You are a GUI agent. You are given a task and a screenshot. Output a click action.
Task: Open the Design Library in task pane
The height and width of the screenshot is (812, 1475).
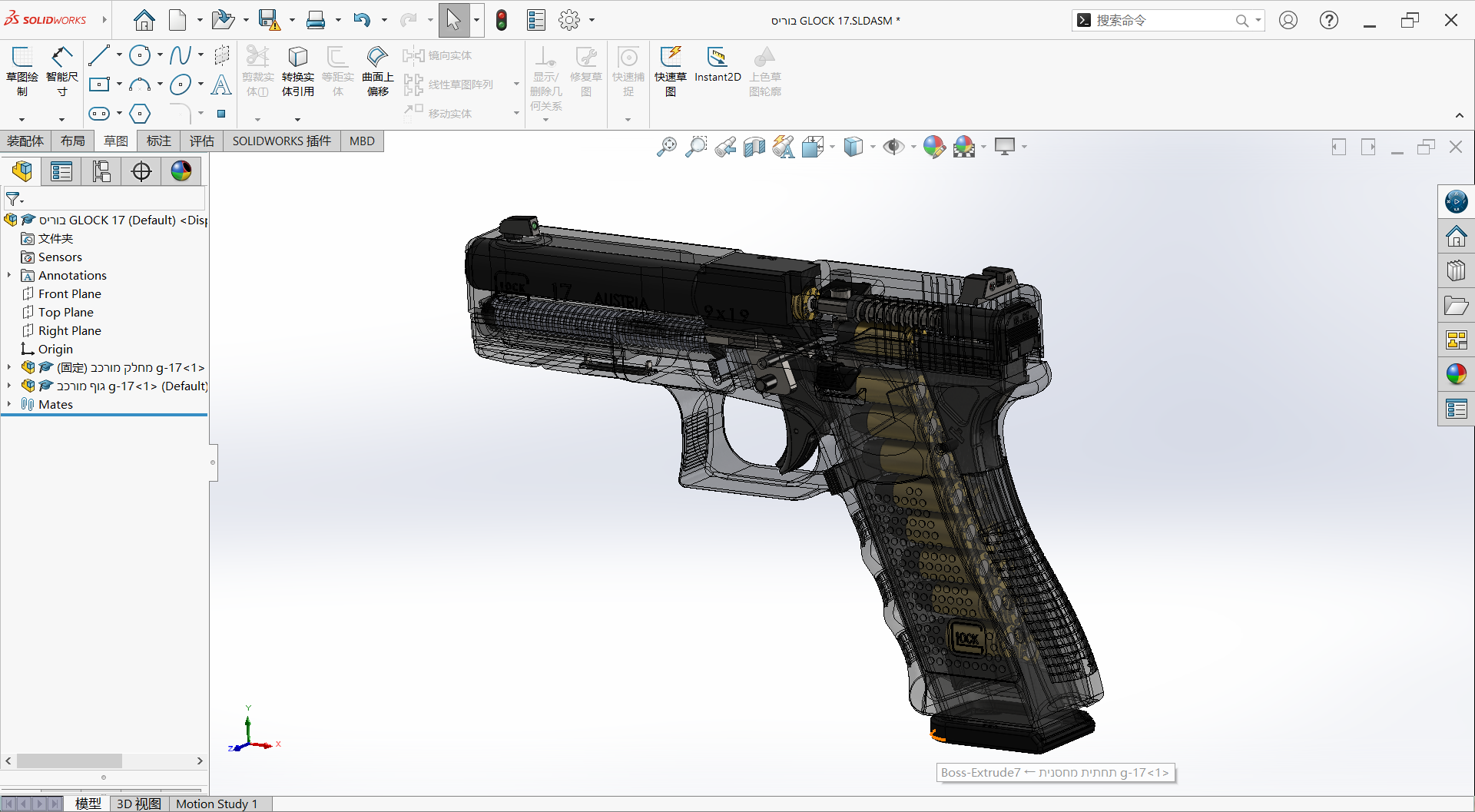pyautogui.click(x=1456, y=270)
